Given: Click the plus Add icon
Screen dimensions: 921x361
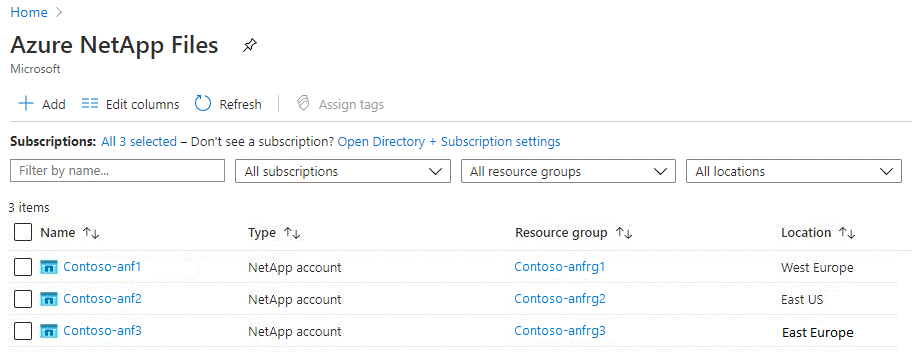Looking at the screenshot, I should pyautogui.click(x=26, y=104).
